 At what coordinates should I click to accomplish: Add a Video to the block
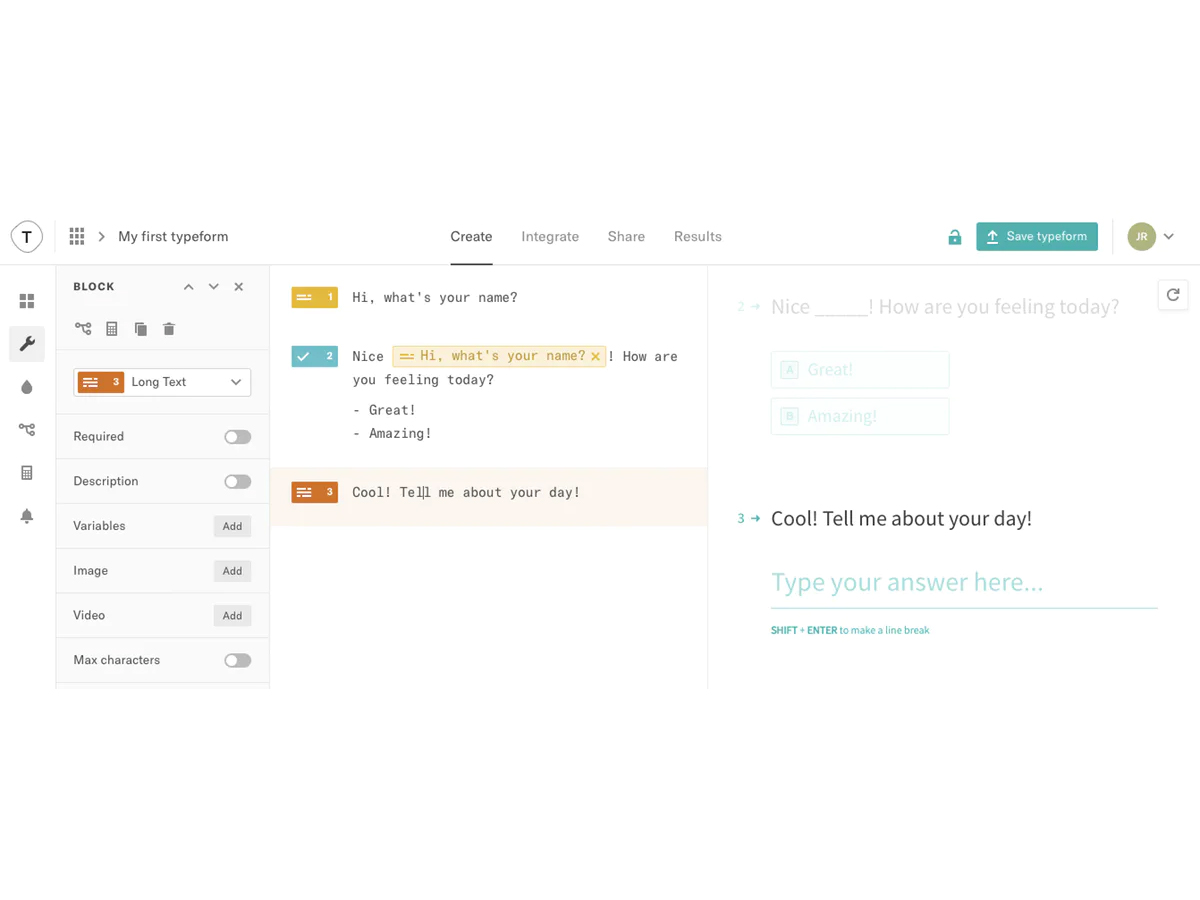232,616
